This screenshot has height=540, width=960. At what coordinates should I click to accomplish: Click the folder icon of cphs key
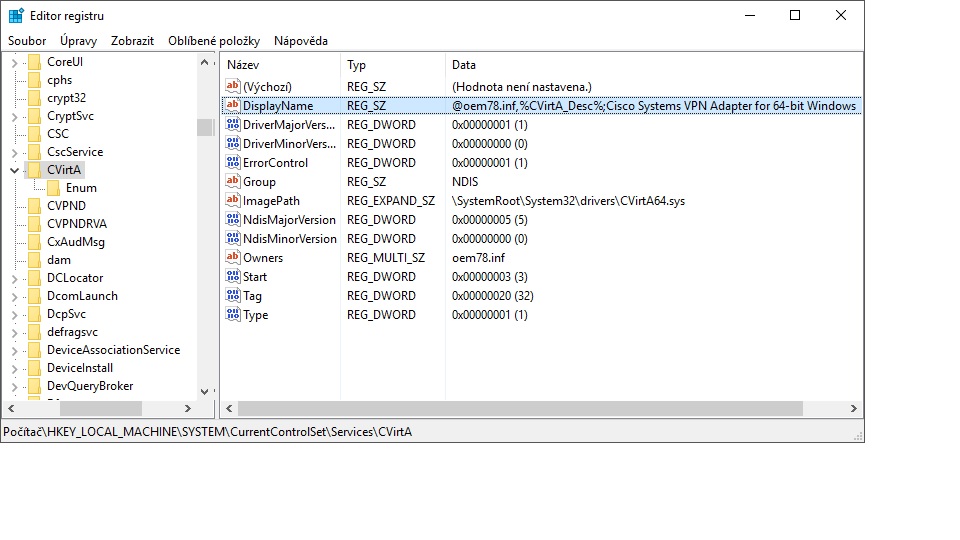click(x=35, y=80)
